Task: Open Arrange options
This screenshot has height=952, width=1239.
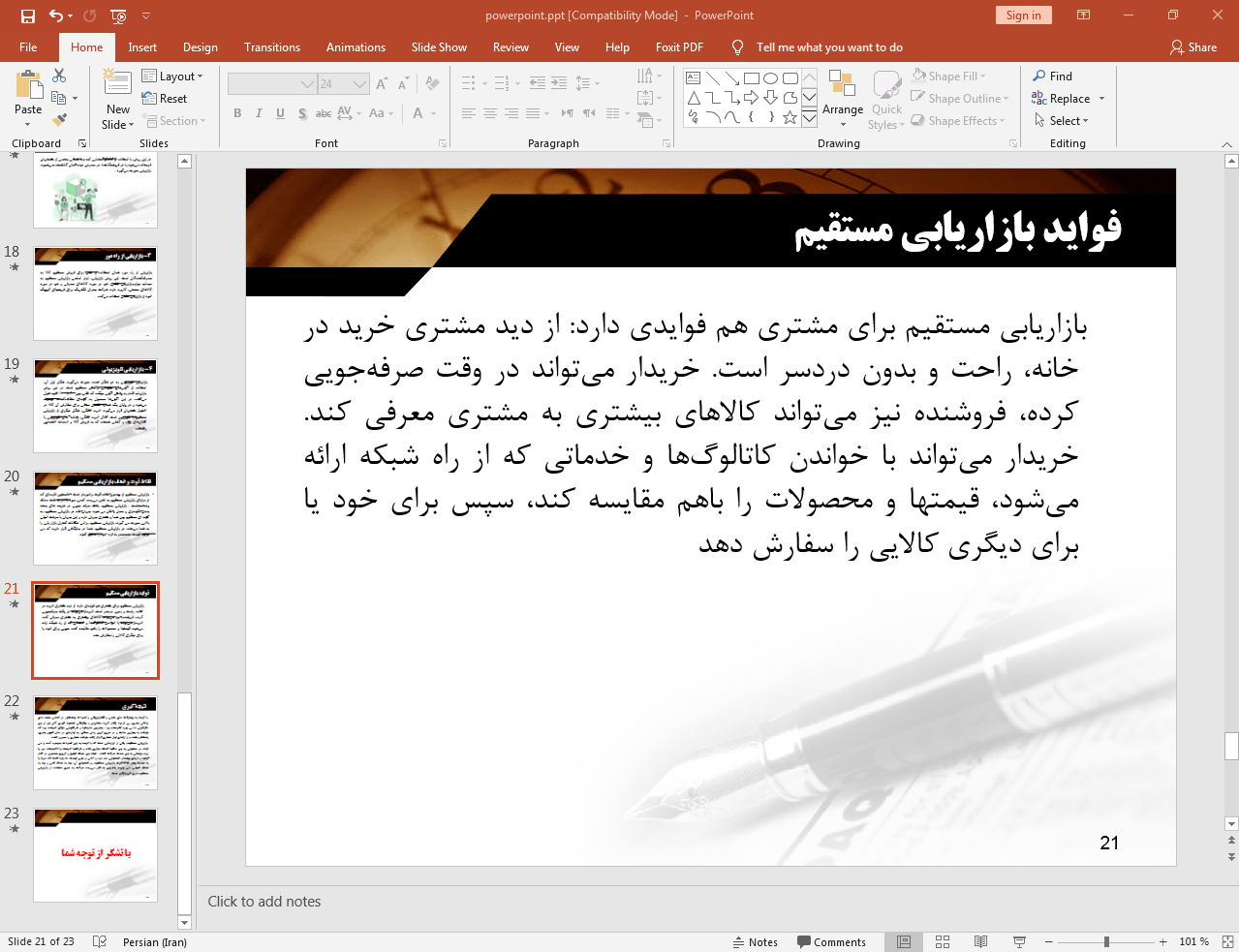Action: click(843, 99)
